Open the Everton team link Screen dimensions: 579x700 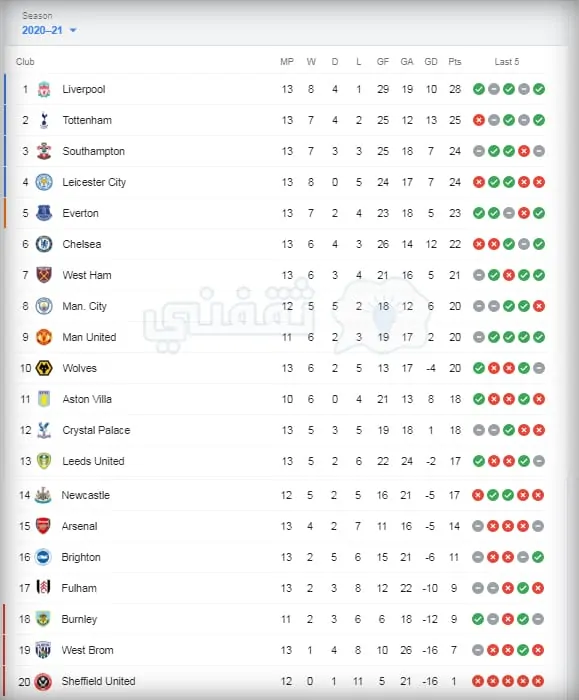[80, 213]
